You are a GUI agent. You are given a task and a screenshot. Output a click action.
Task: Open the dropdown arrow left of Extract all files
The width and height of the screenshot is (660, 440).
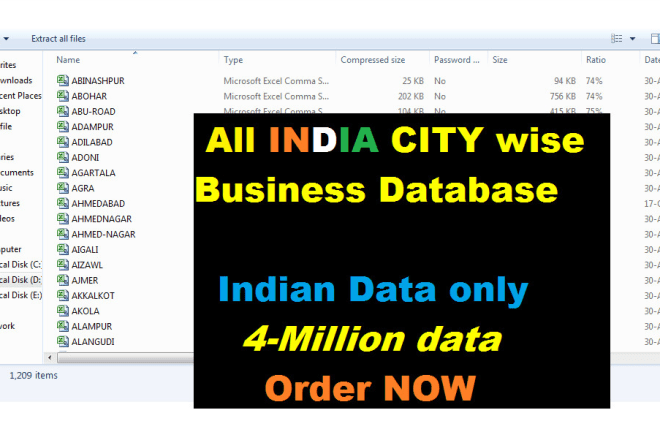(6, 39)
